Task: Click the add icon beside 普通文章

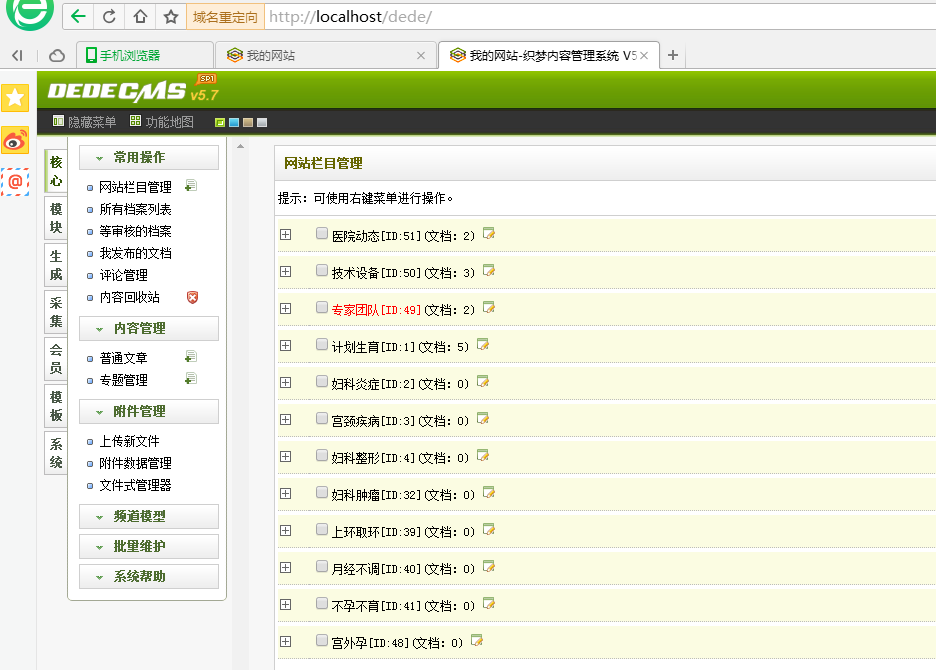Action: tap(191, 357)
